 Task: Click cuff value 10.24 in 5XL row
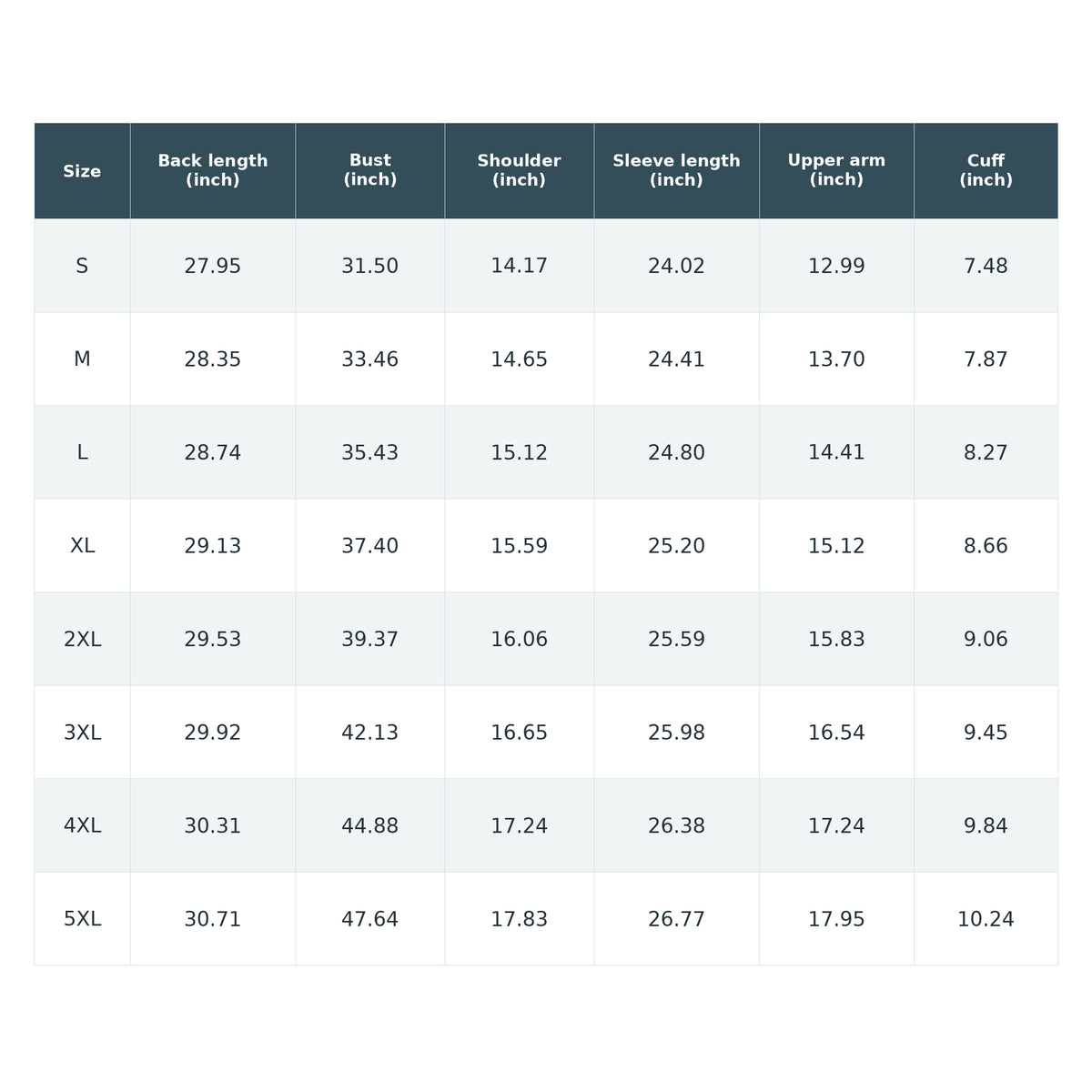coord(986,919)
